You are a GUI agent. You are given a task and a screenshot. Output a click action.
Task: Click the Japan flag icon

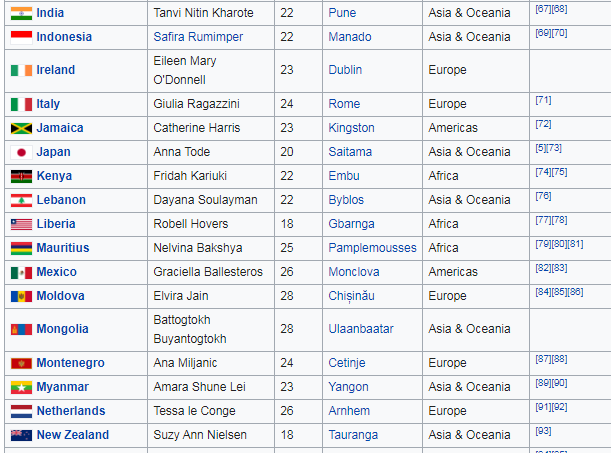[x=21, y=152]
